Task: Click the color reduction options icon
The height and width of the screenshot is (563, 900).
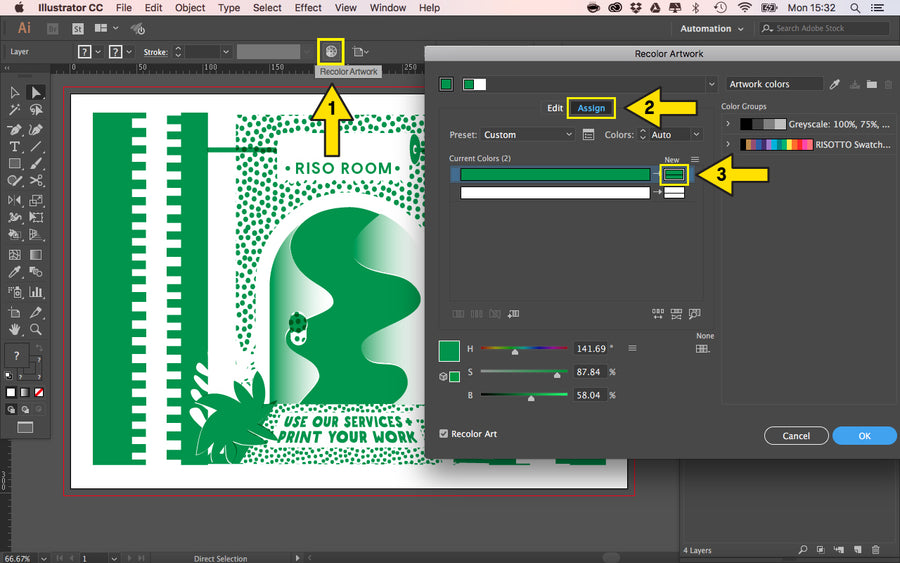Action: [588, 134]
